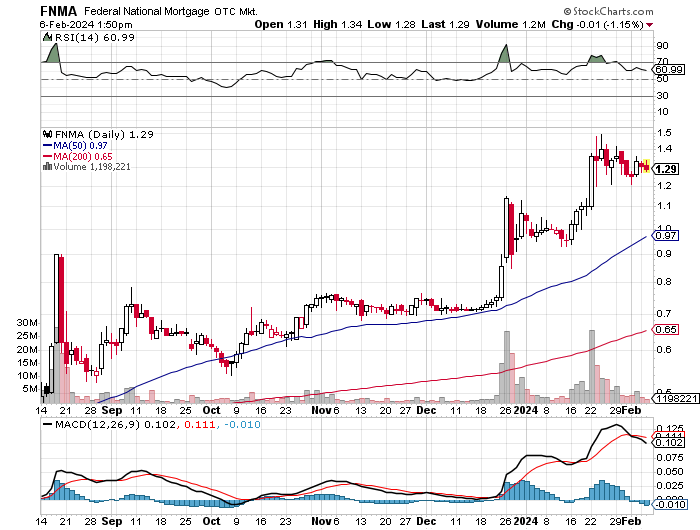Click the '6-Feb-2024 1:50pm' timestamp
The height and width of the screenshot is (530, 700).
86,25
